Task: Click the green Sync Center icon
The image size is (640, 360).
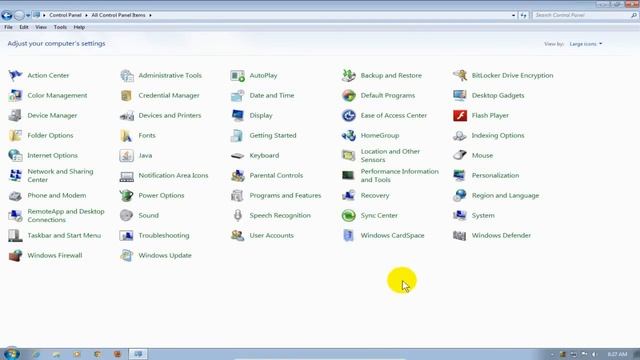Action: pos(349,216)
